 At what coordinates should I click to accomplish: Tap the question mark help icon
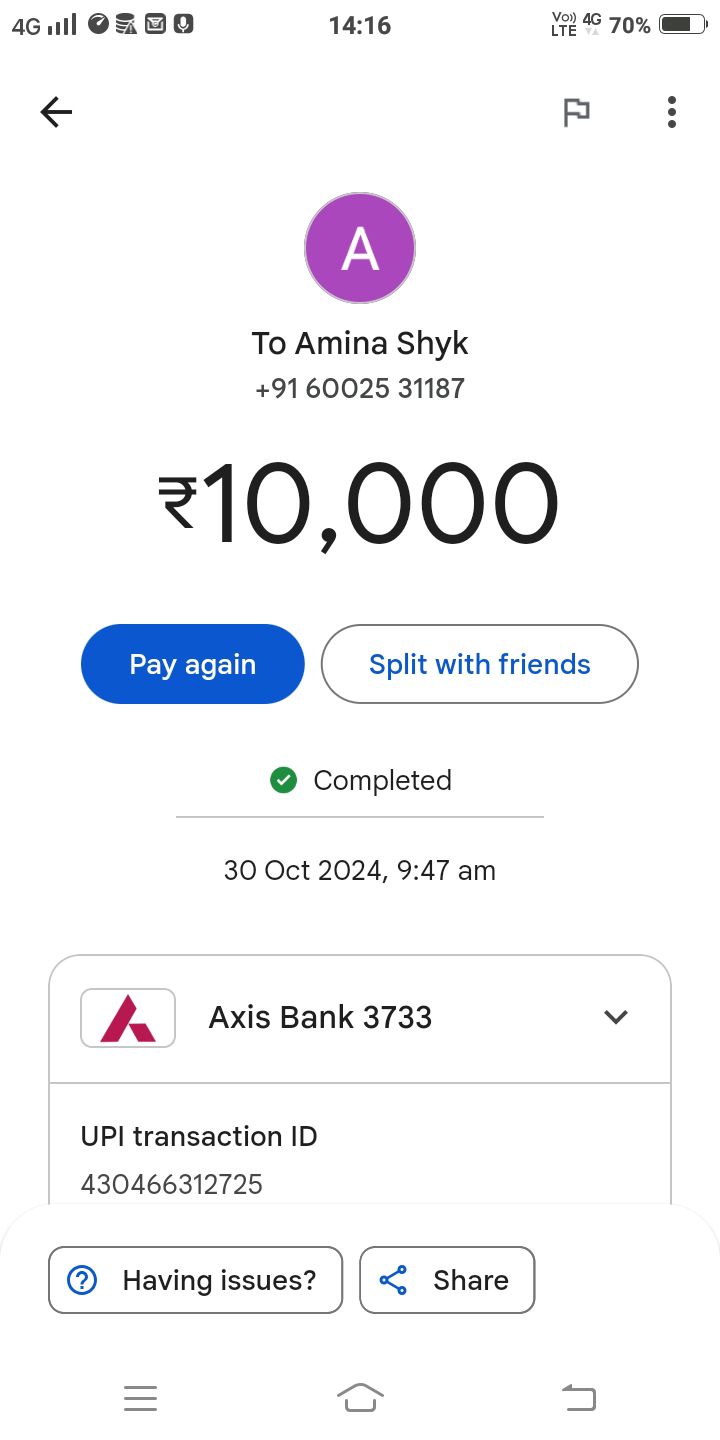point(81,1280)
